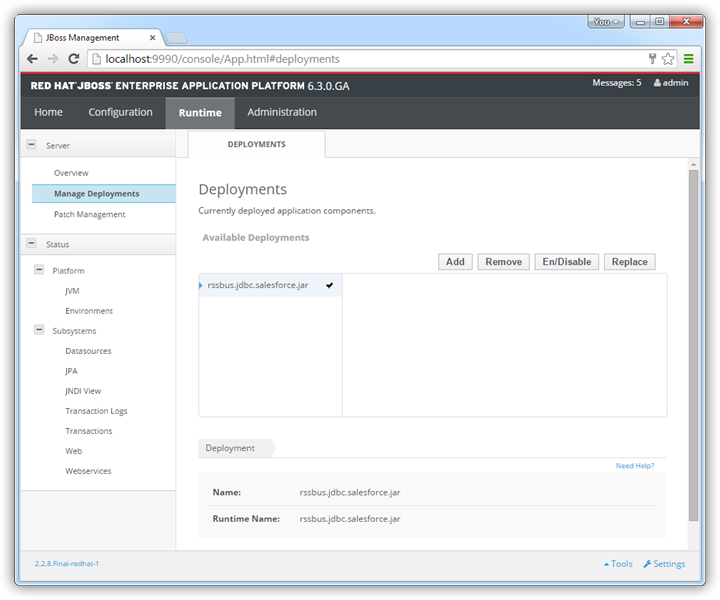Collapse the Subsystems tree node
The width and height of the screenshot is (720, 600).
click(39, 330)
